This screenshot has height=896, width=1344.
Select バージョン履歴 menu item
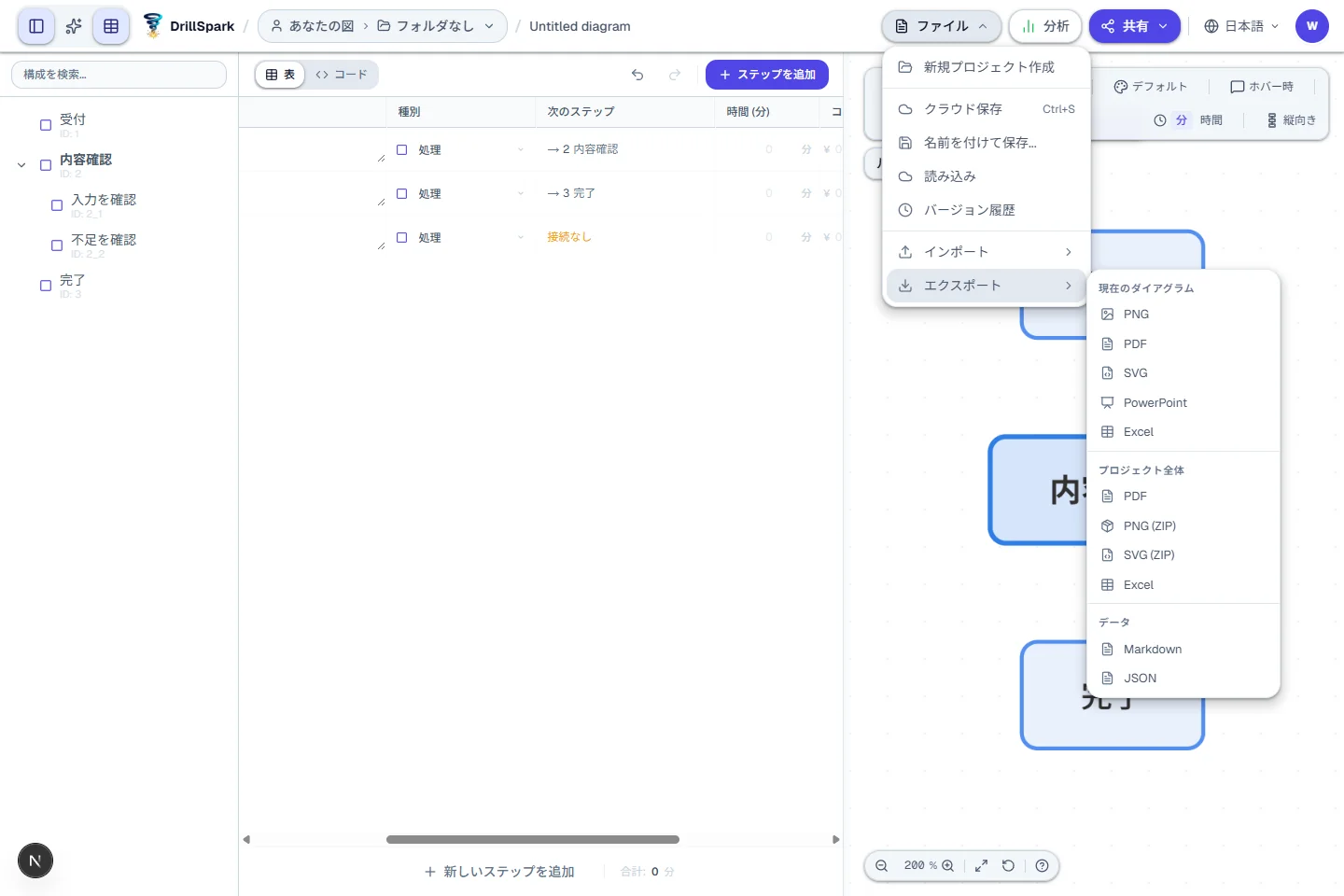pos(986,210)
